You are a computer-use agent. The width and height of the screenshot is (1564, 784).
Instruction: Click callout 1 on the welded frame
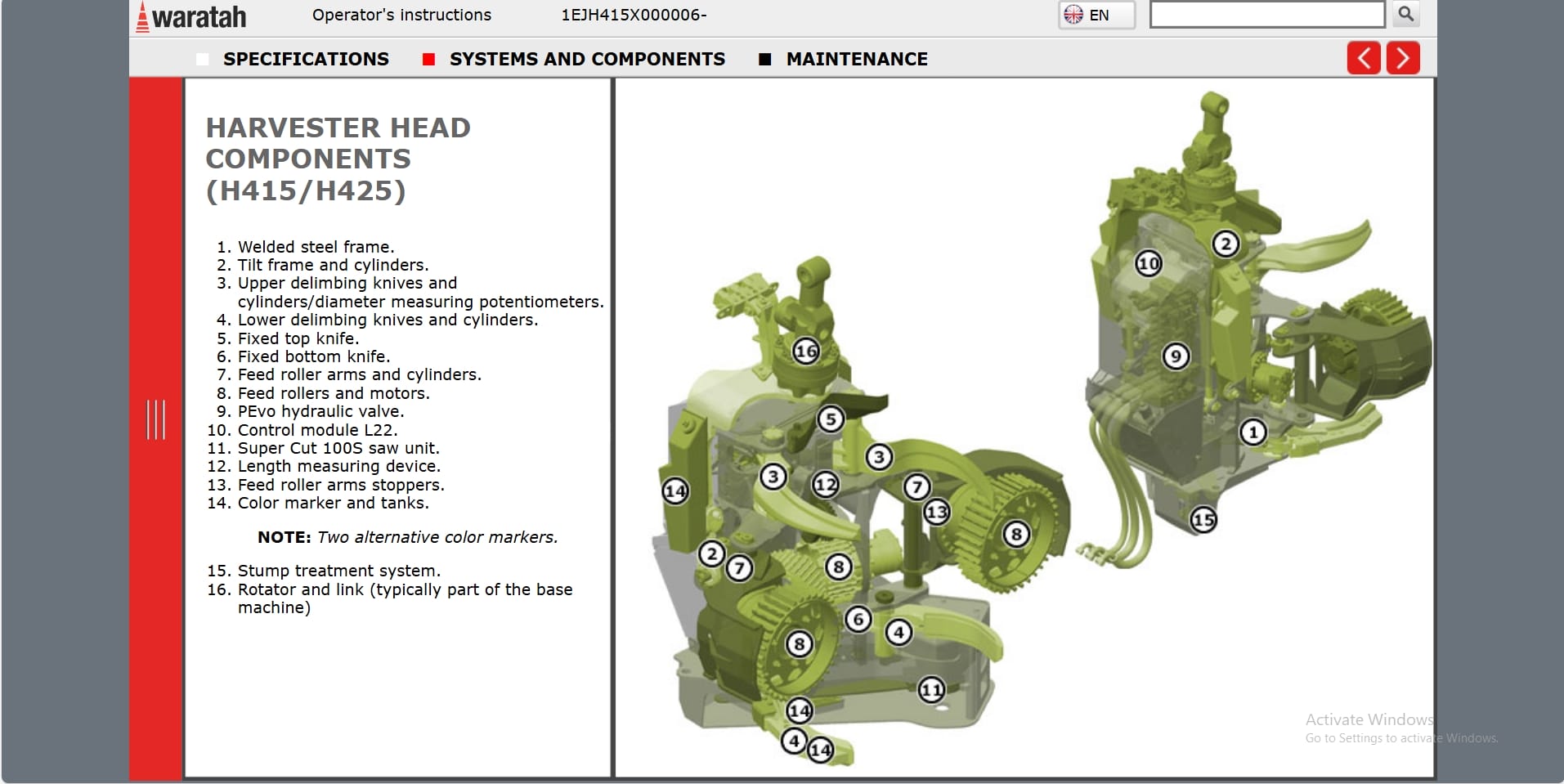coord(1253,432)
